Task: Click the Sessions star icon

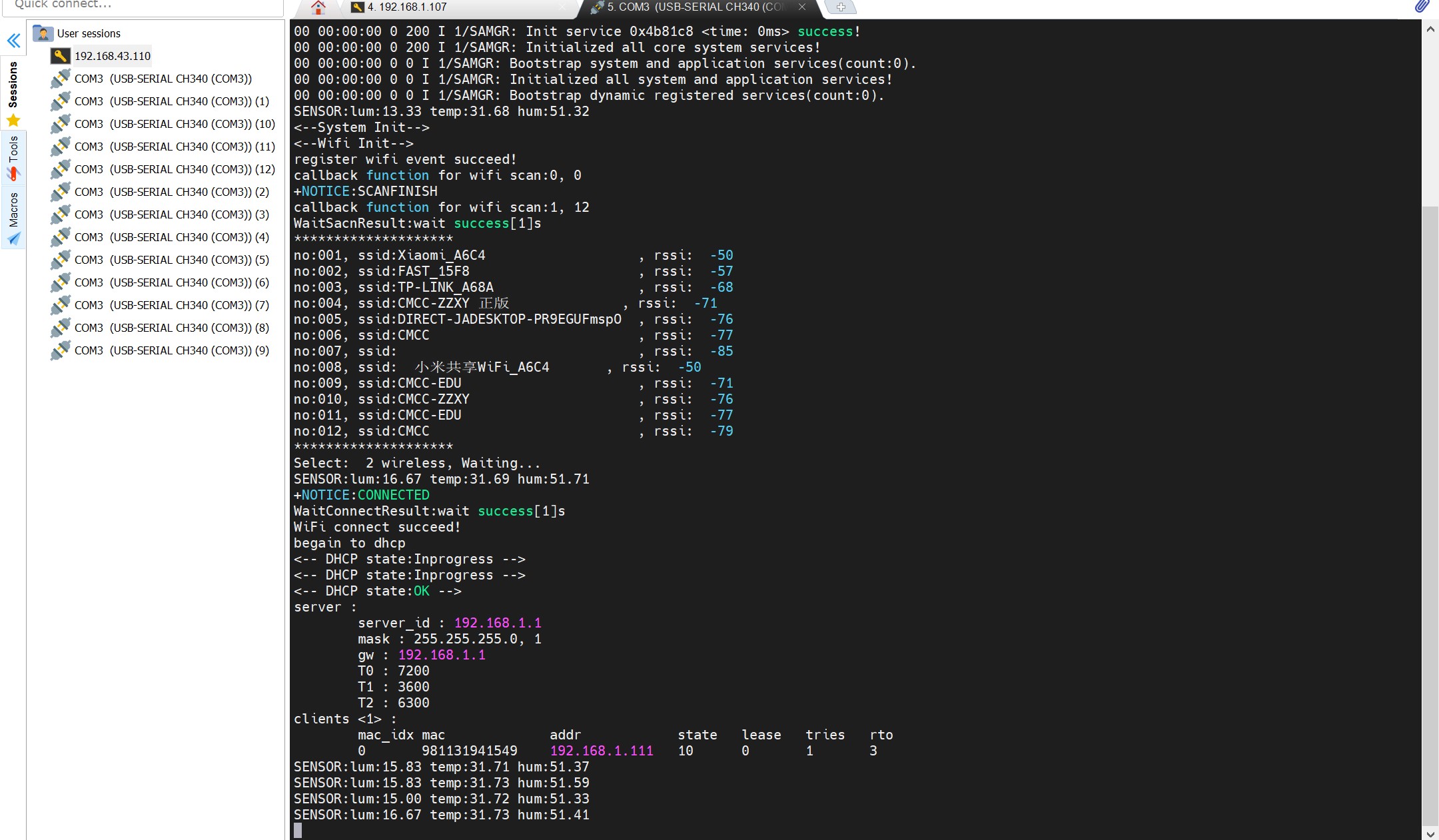Action: point(13,121)
